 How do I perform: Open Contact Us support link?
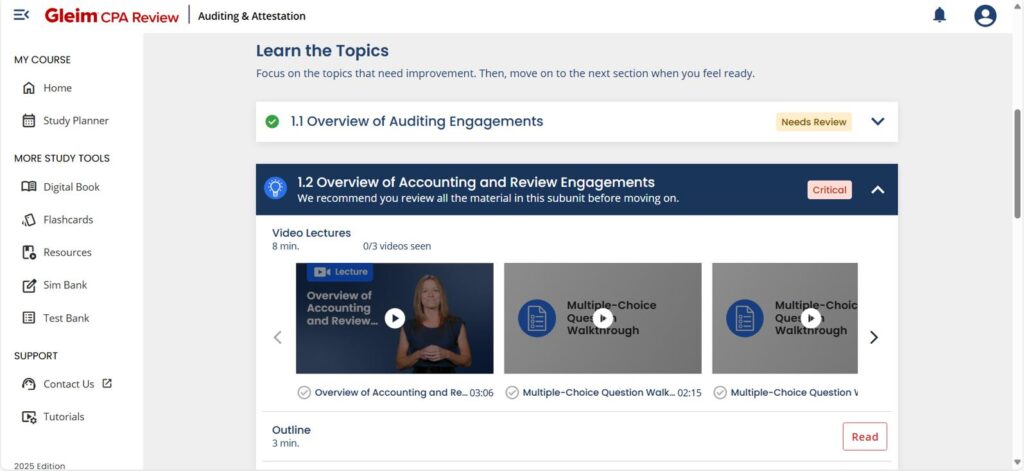(x=69, y=384)
